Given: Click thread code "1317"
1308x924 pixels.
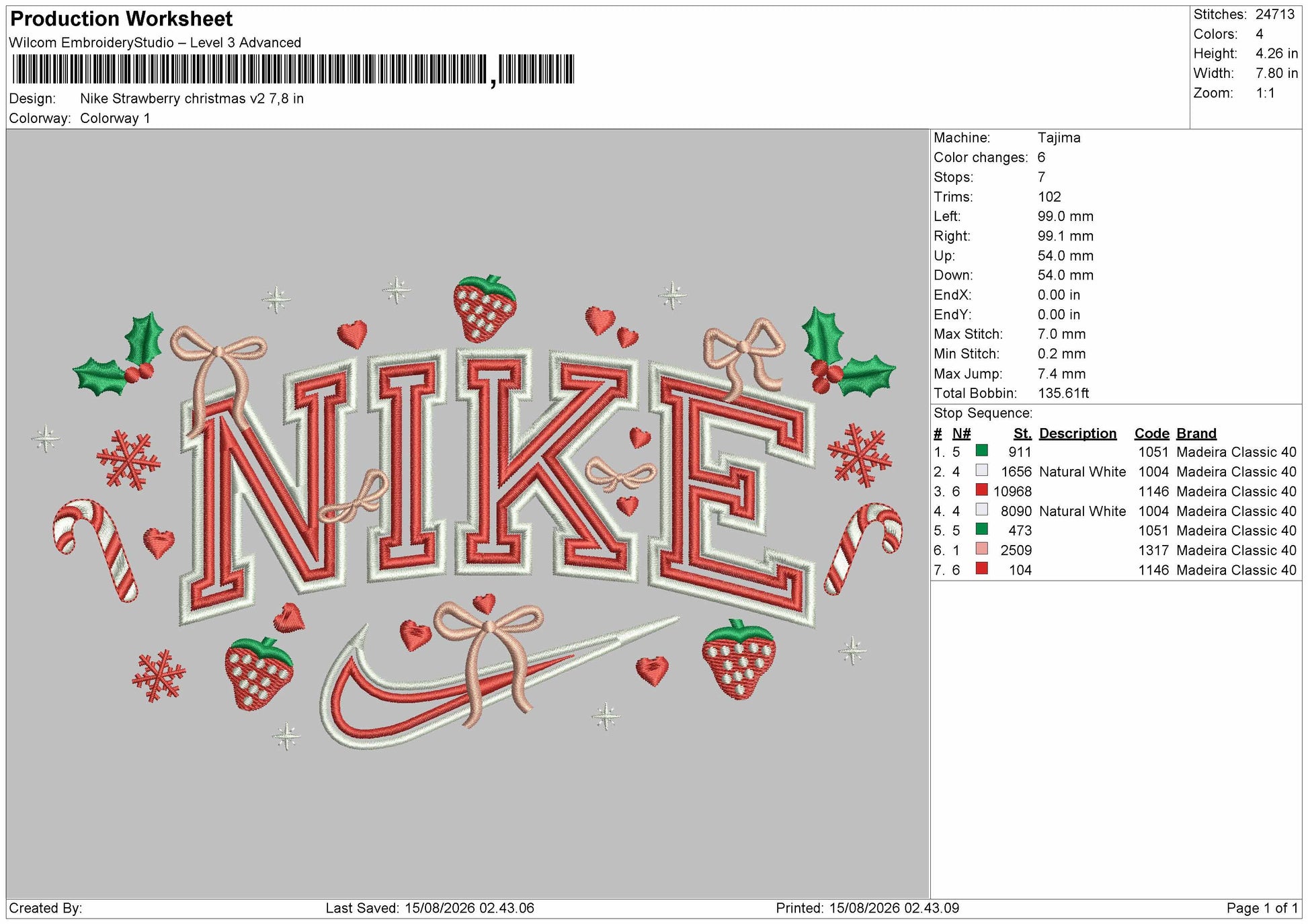Looking at the screenshot, I should 1153,550.
